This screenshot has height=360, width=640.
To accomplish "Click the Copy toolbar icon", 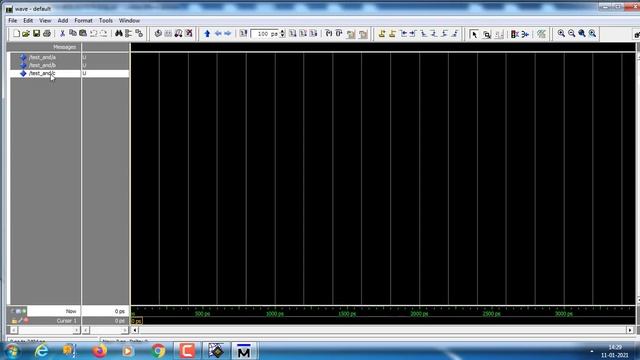I will tap(73, 33).
